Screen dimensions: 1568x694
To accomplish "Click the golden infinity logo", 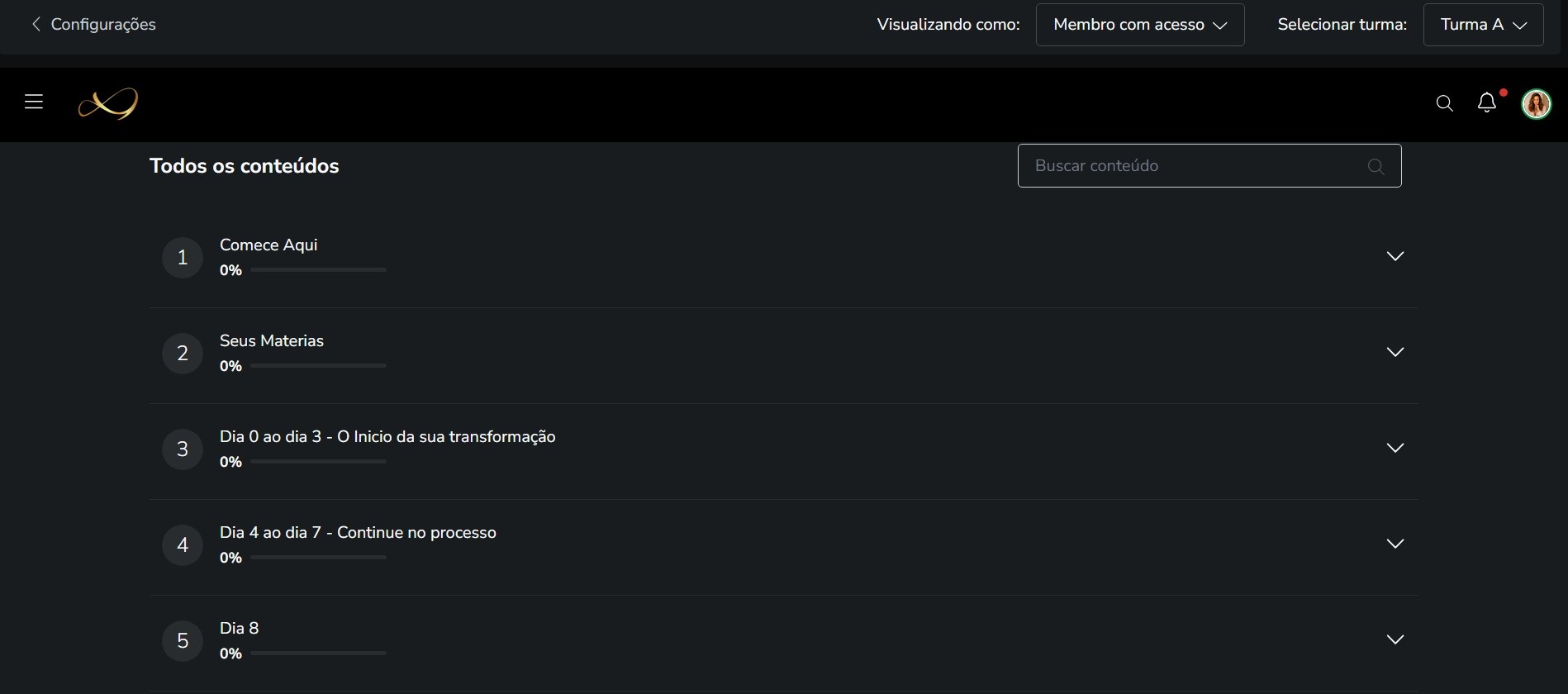I will (x=108, y=103).
